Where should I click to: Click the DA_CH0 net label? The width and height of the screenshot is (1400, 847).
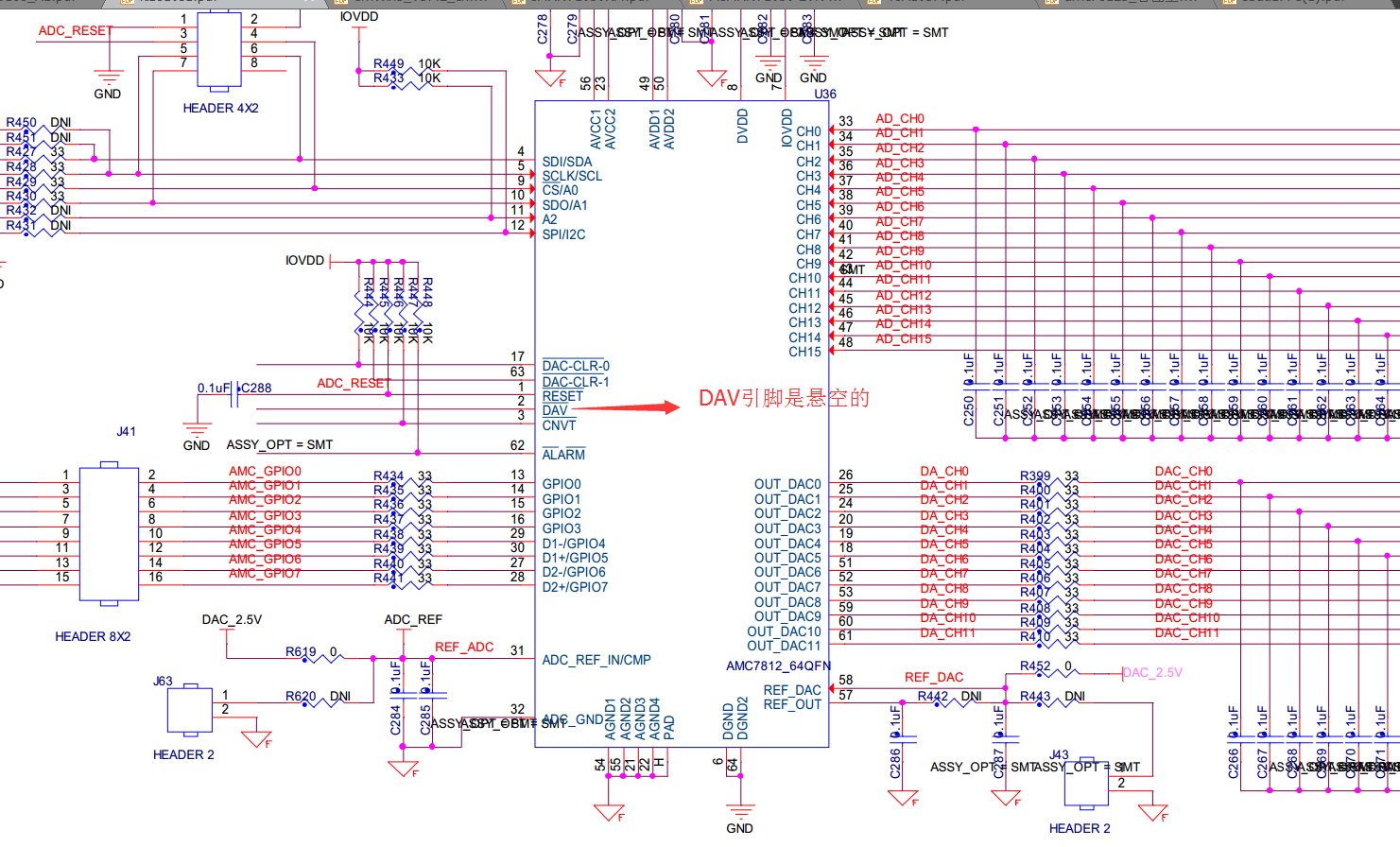point(944,472)
